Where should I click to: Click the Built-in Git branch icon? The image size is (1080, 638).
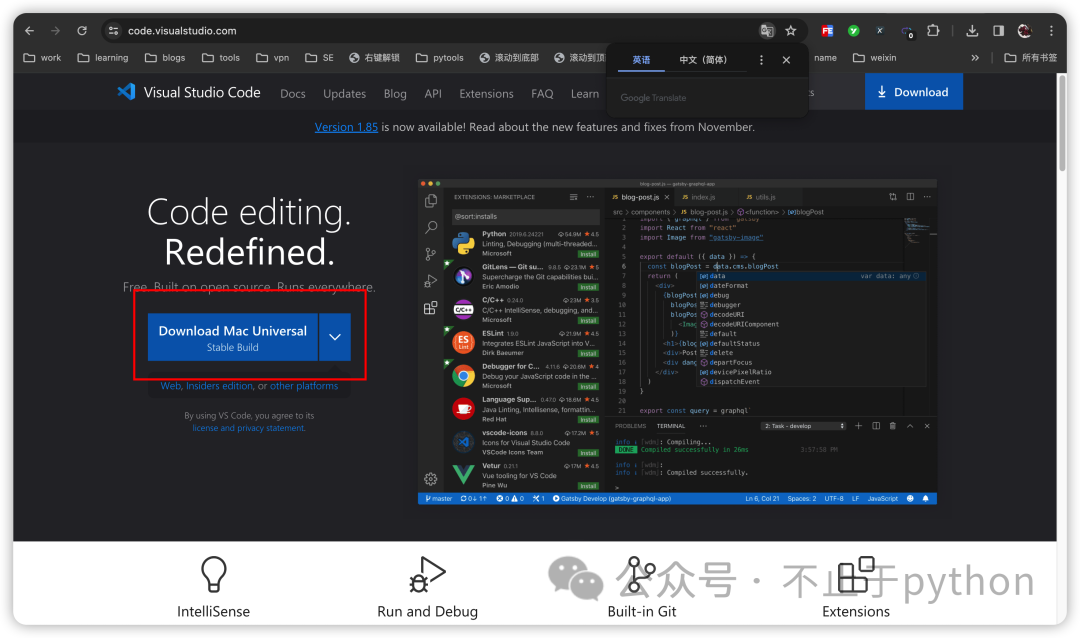[x=640, y=574]
